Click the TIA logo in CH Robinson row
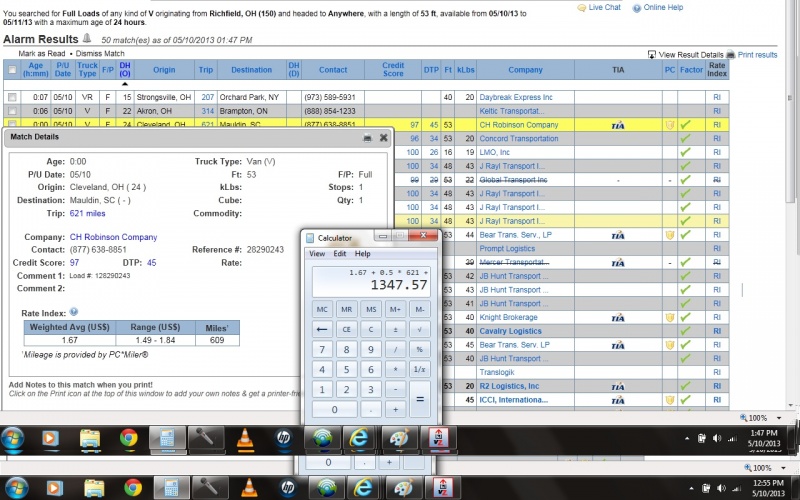The width and height of the screenshot is (800, 500). point(618,125)
